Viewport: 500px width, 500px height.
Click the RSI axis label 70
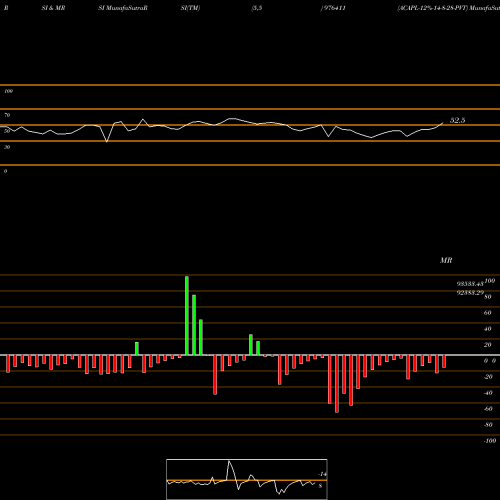7,115
